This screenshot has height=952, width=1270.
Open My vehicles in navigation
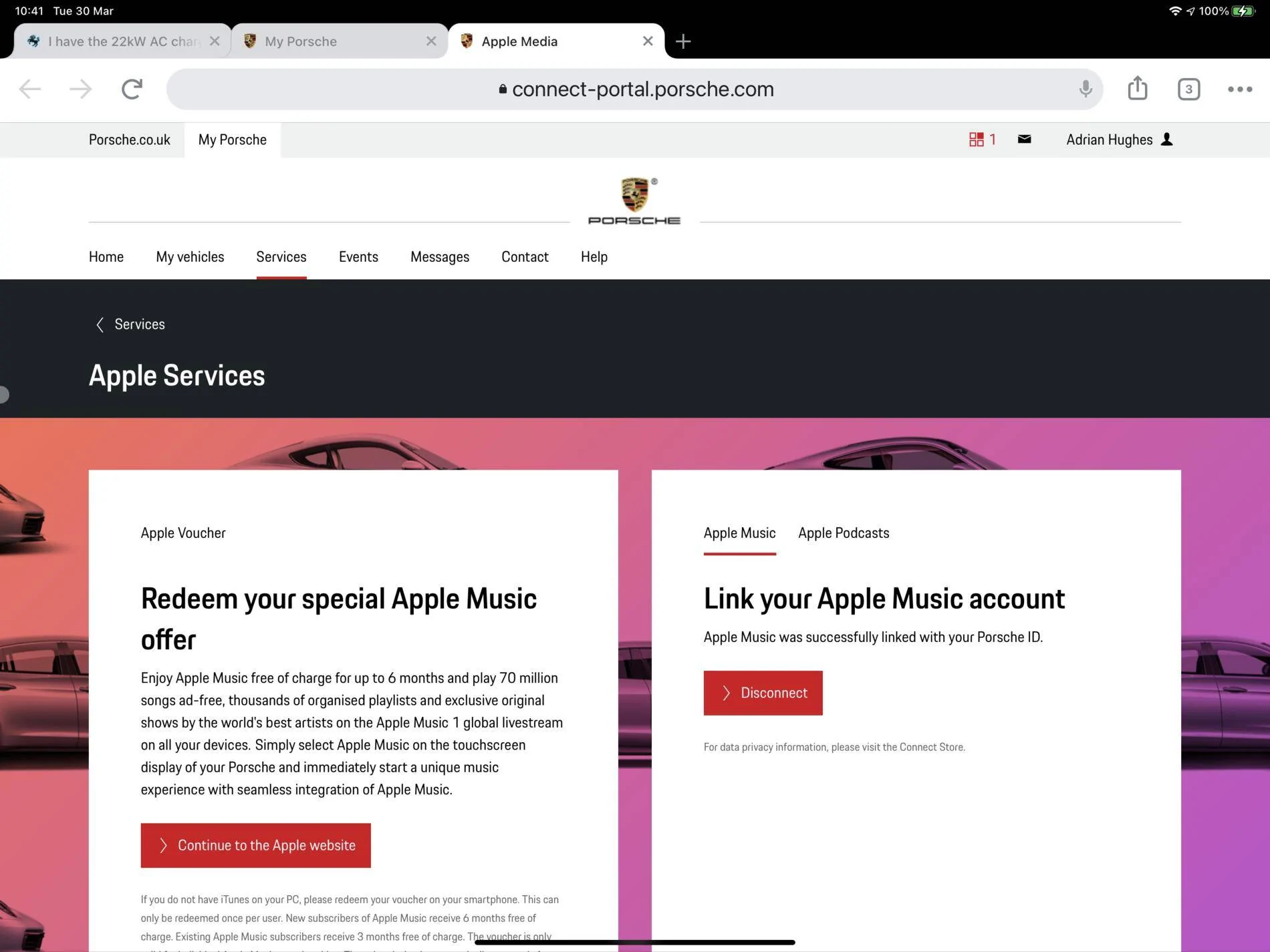190,257
